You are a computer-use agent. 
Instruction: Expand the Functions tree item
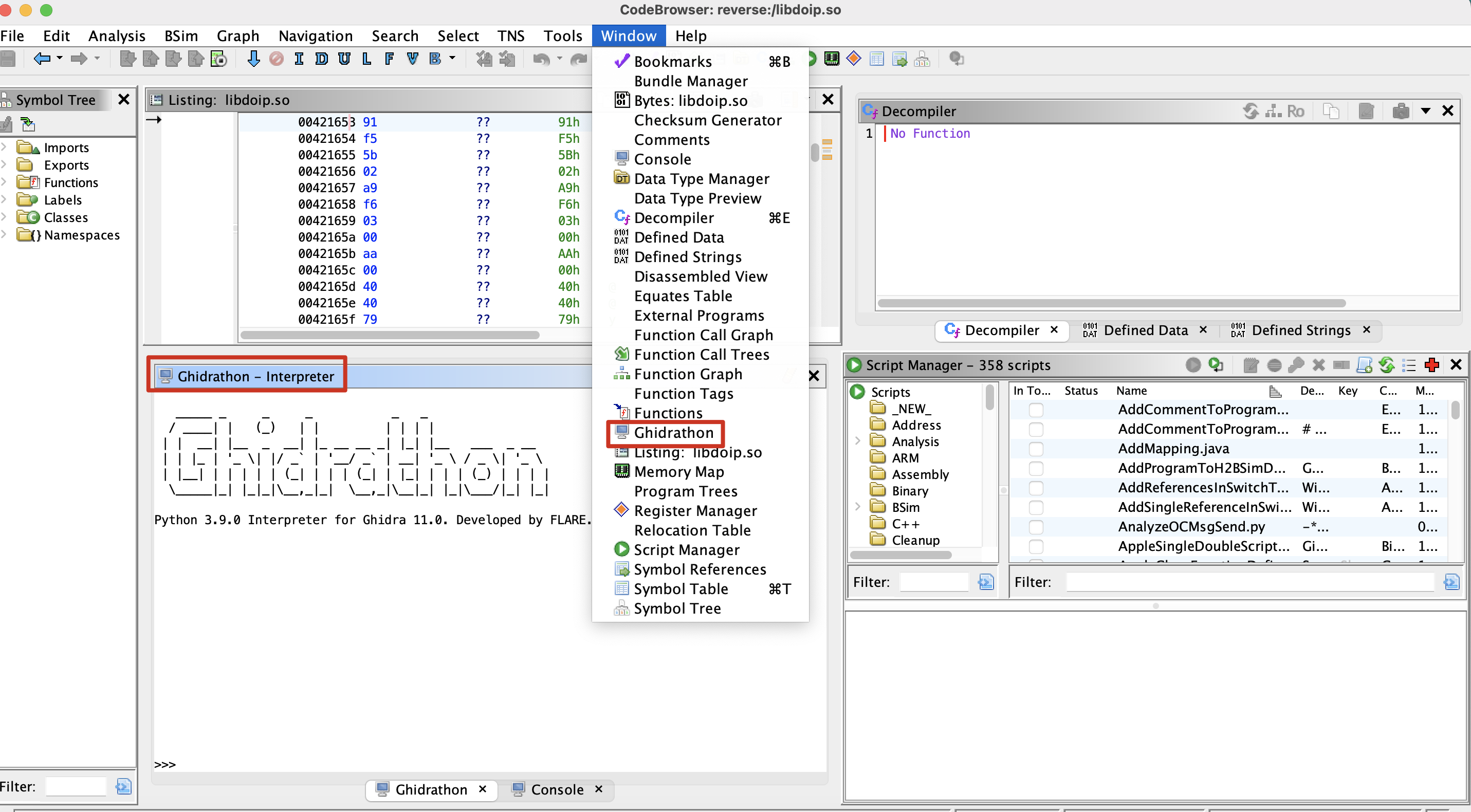click(8, 183)
